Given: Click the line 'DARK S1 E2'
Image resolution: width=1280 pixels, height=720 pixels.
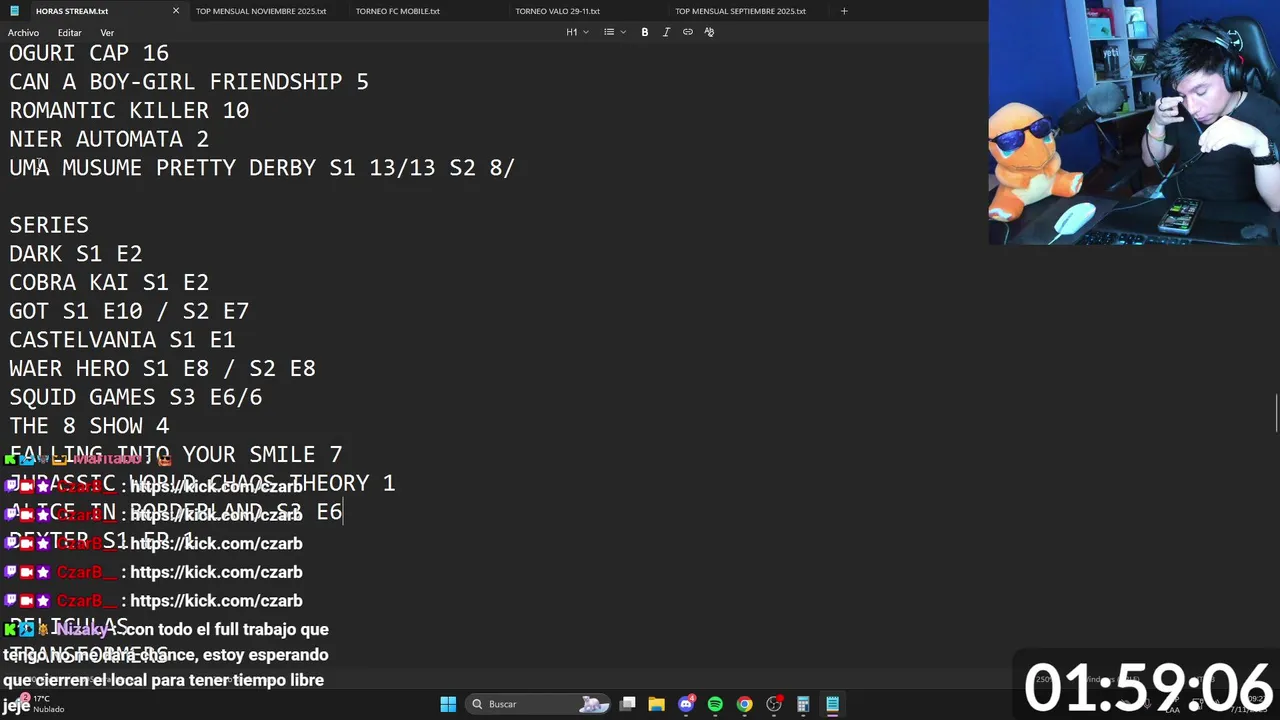Looking at the screenshot, I should tap(76, 254).
